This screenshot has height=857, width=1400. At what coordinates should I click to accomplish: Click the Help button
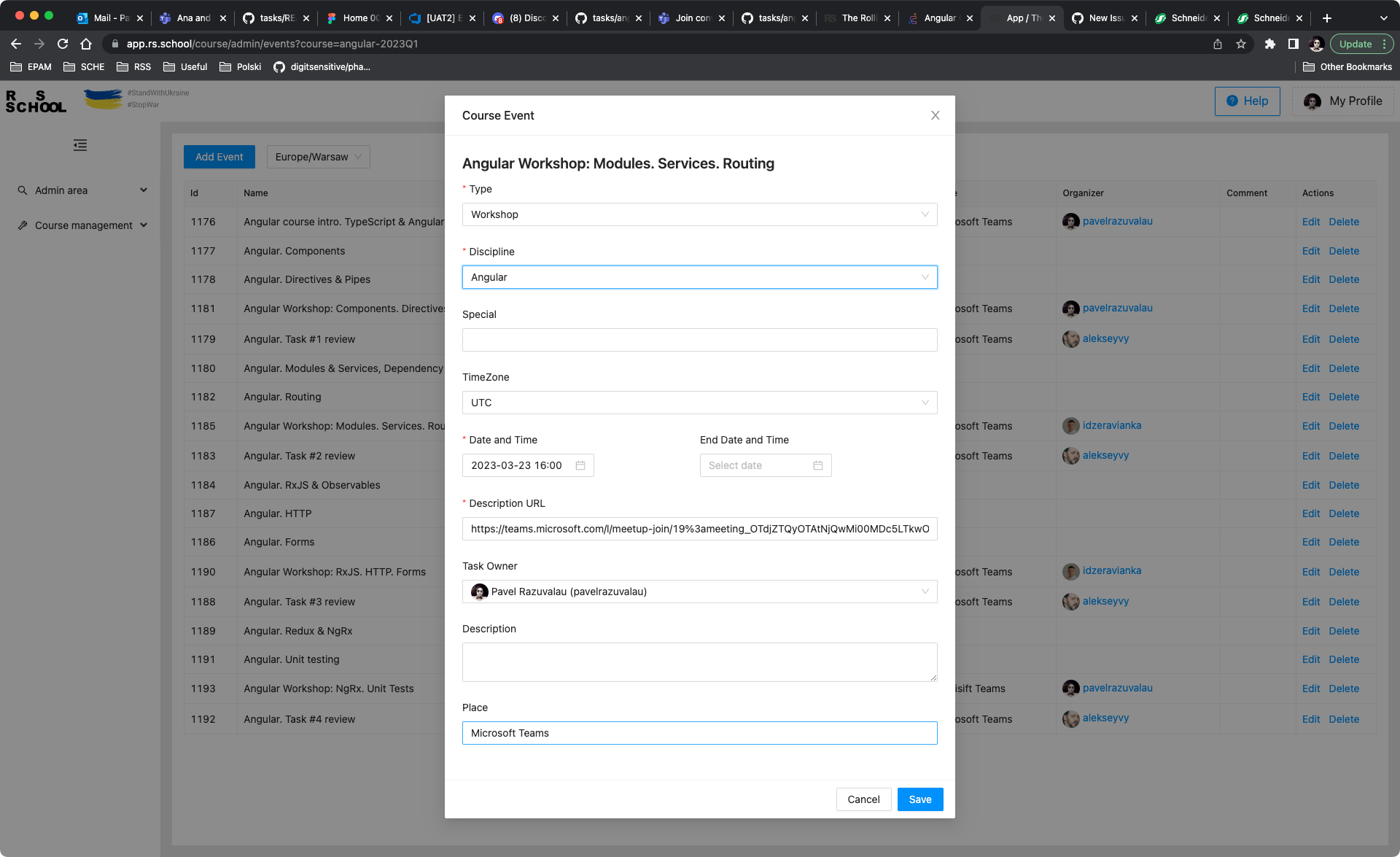pyautogui.click(x=1247, y=101)
